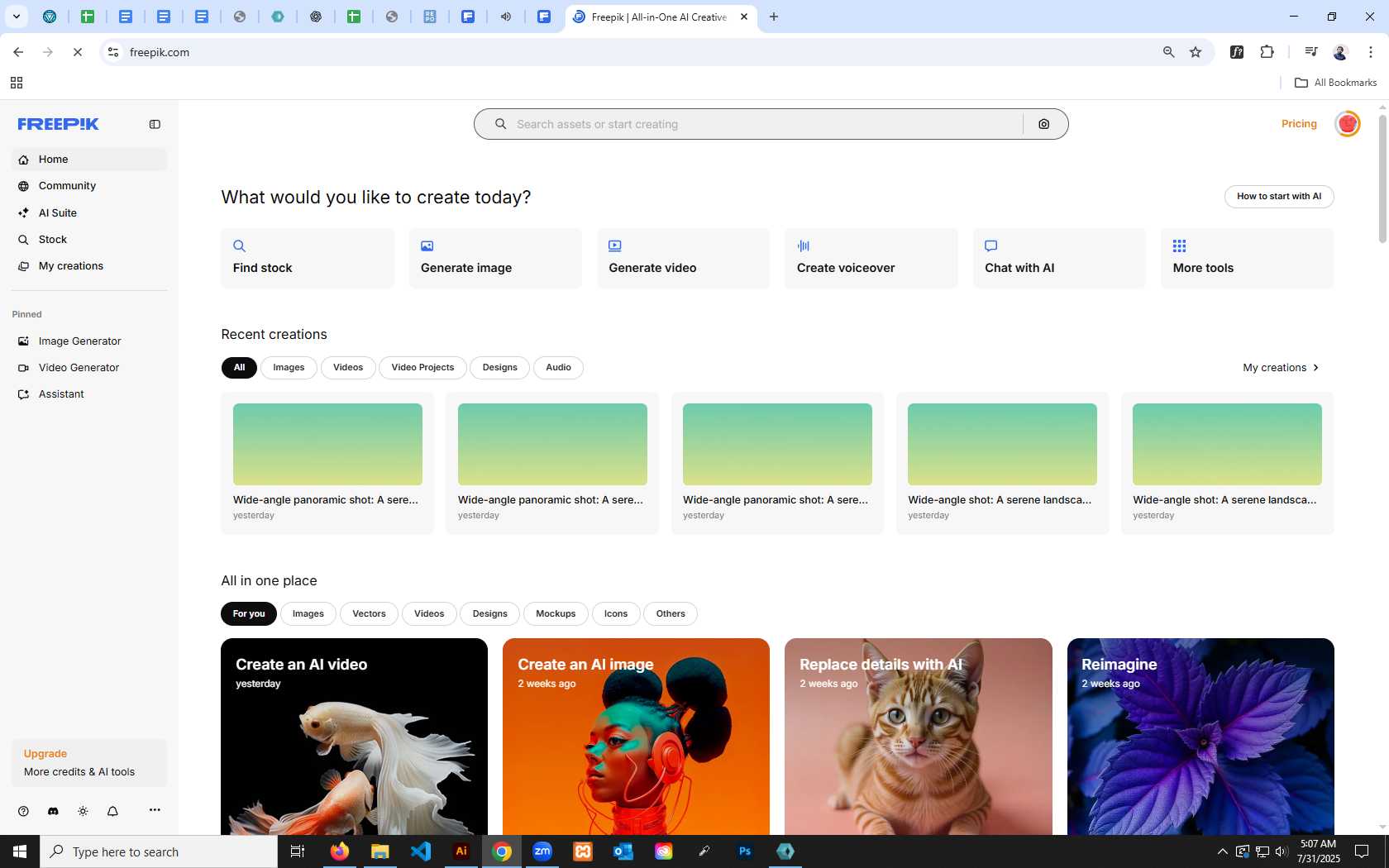Select the Vectors tab

click(x=369, y=614)
